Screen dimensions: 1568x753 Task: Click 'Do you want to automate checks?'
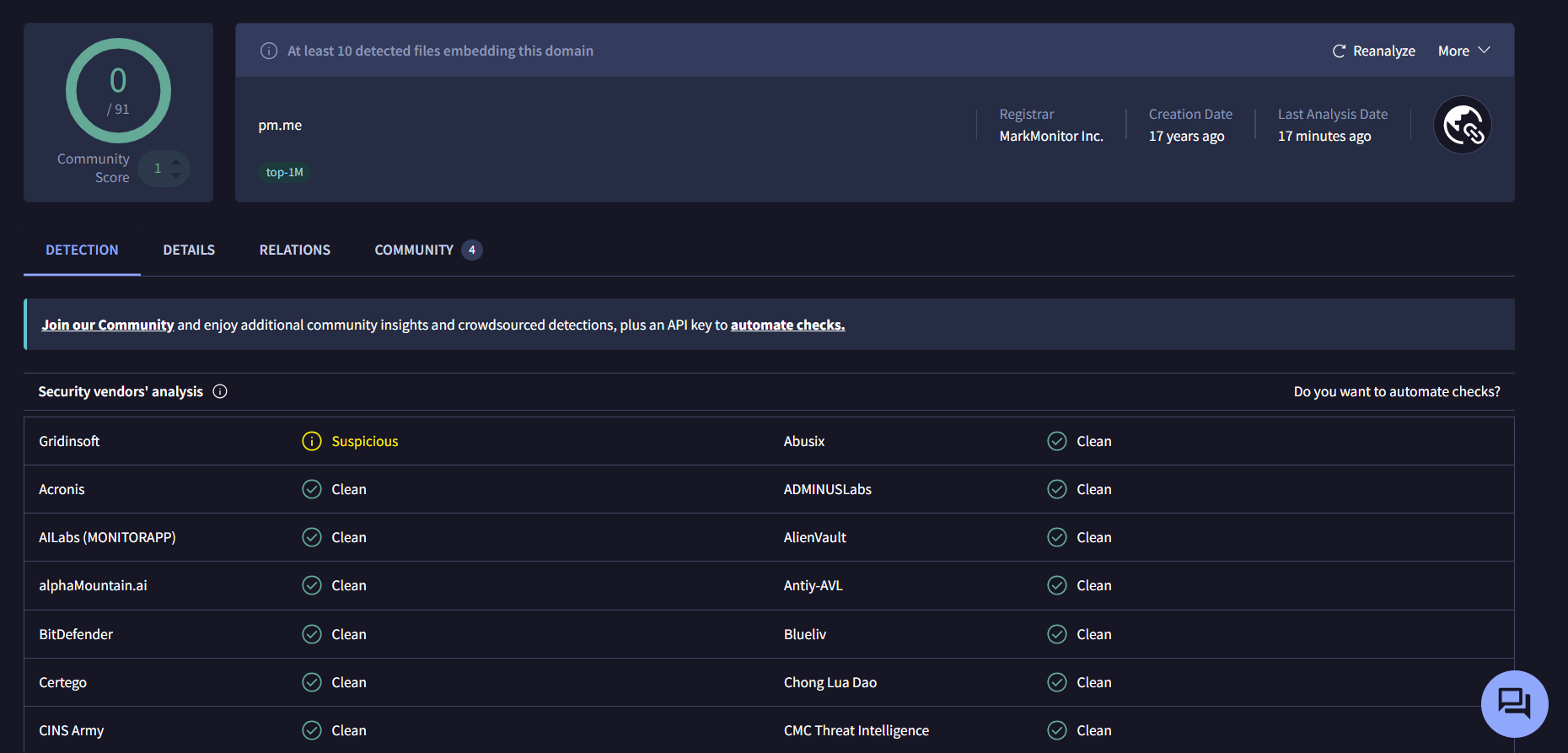1397,391
